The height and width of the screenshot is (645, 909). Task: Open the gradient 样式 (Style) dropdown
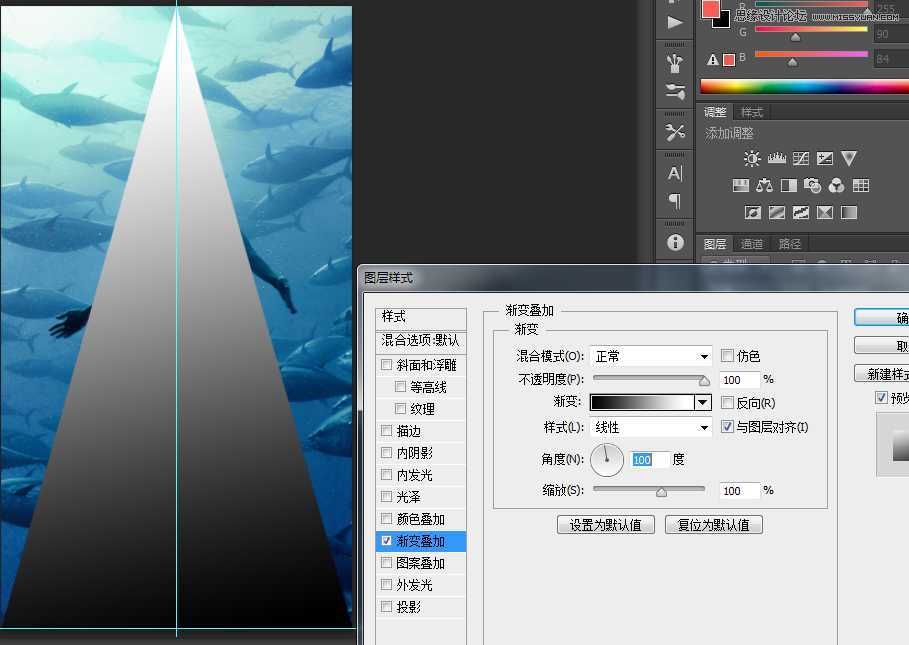650,426
